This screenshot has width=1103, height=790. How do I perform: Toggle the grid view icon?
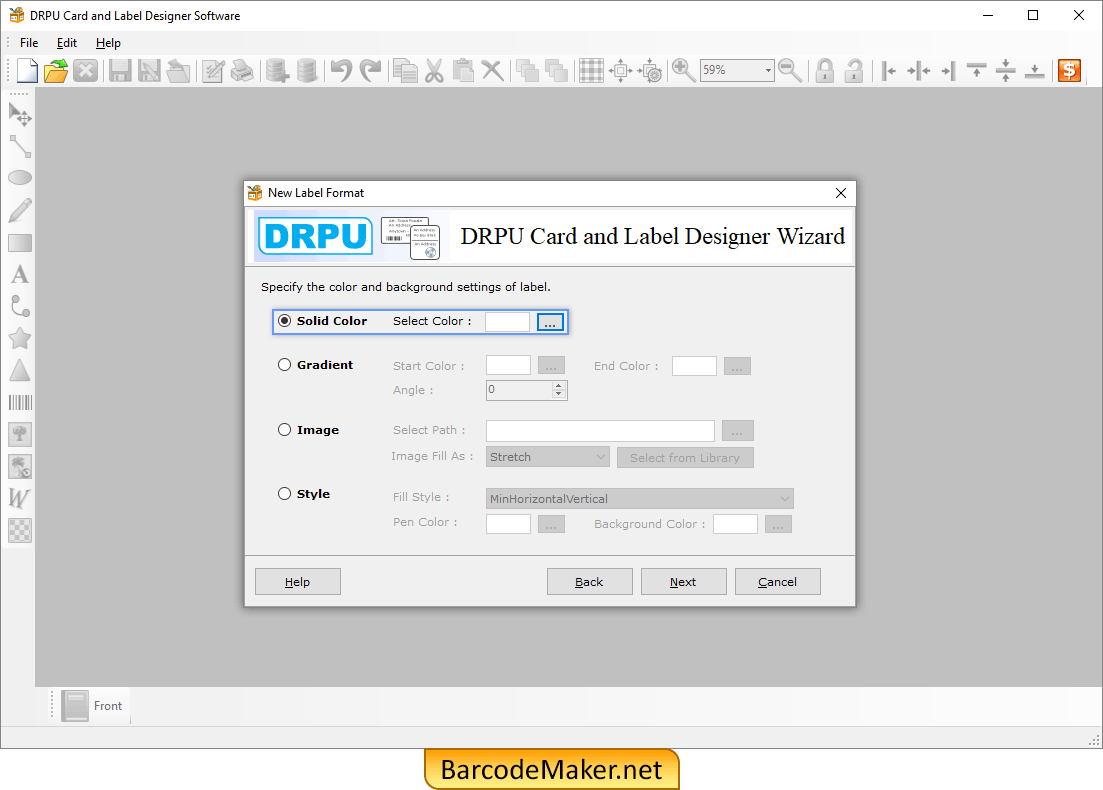pyautogui.click(x=591, y=70)
